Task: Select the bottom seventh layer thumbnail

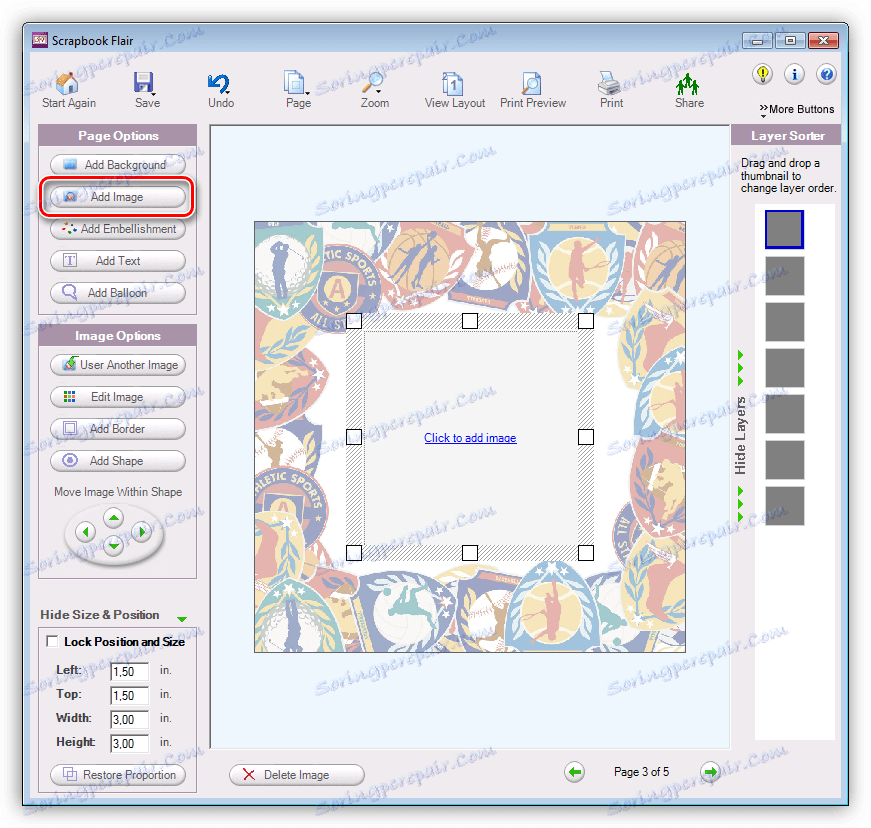Action: [x=784, y=506]
